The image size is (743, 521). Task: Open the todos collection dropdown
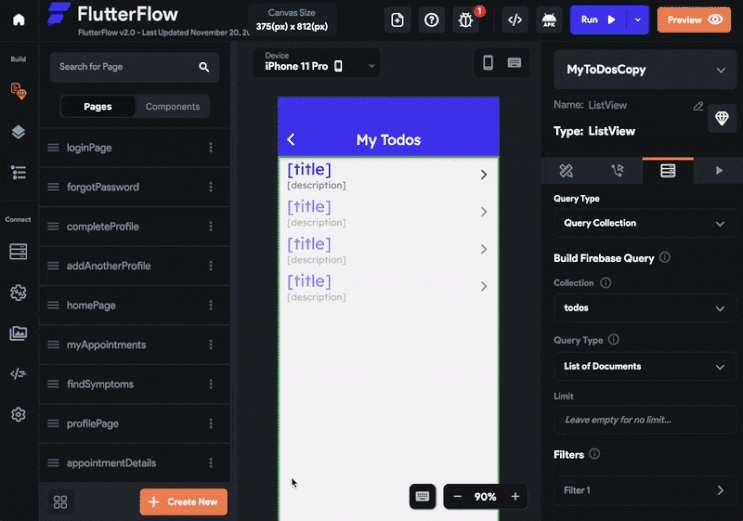point(645,308)
